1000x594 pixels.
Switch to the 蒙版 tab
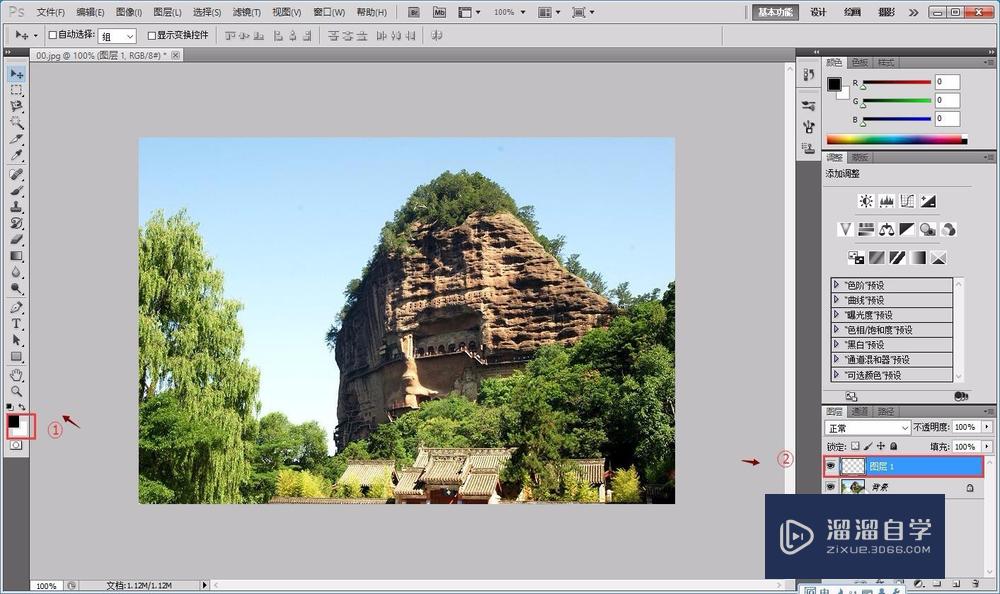860,157
